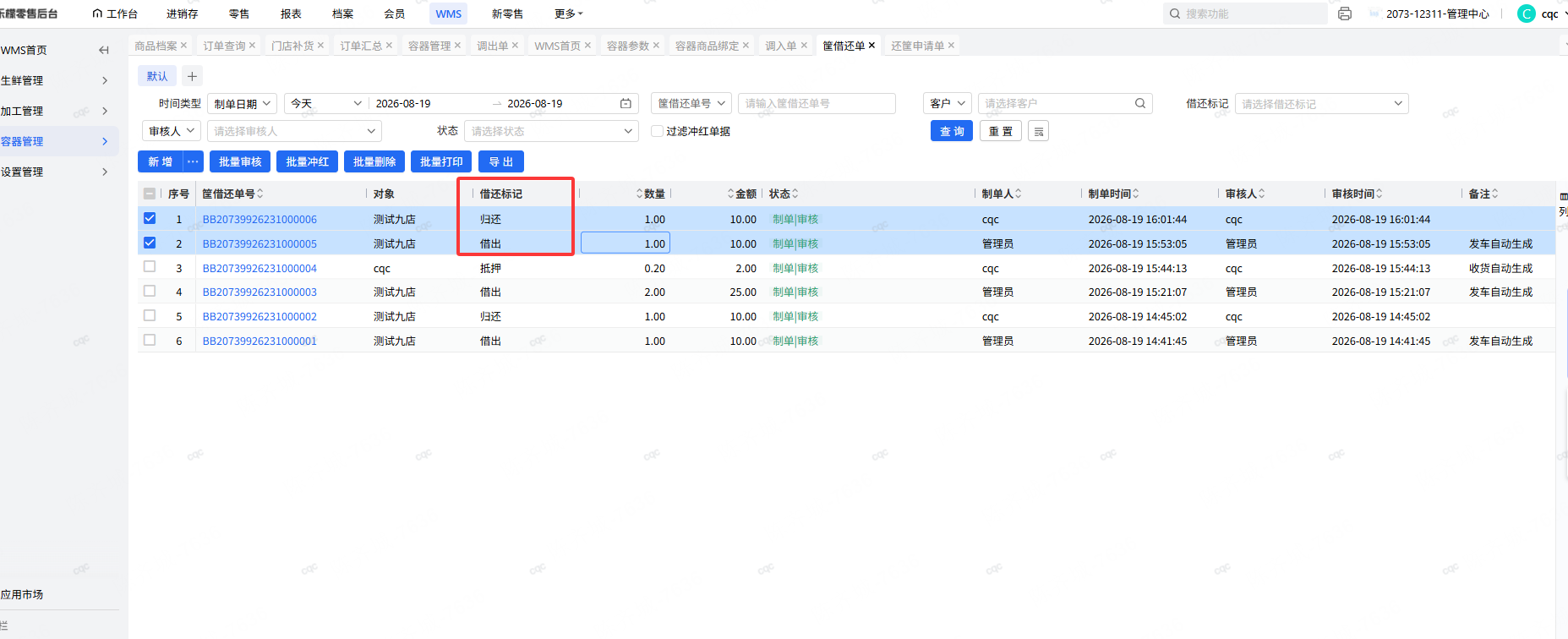Click the 导出 button
The height and width of the screenshot is (639, 1568).
(501, 161)
